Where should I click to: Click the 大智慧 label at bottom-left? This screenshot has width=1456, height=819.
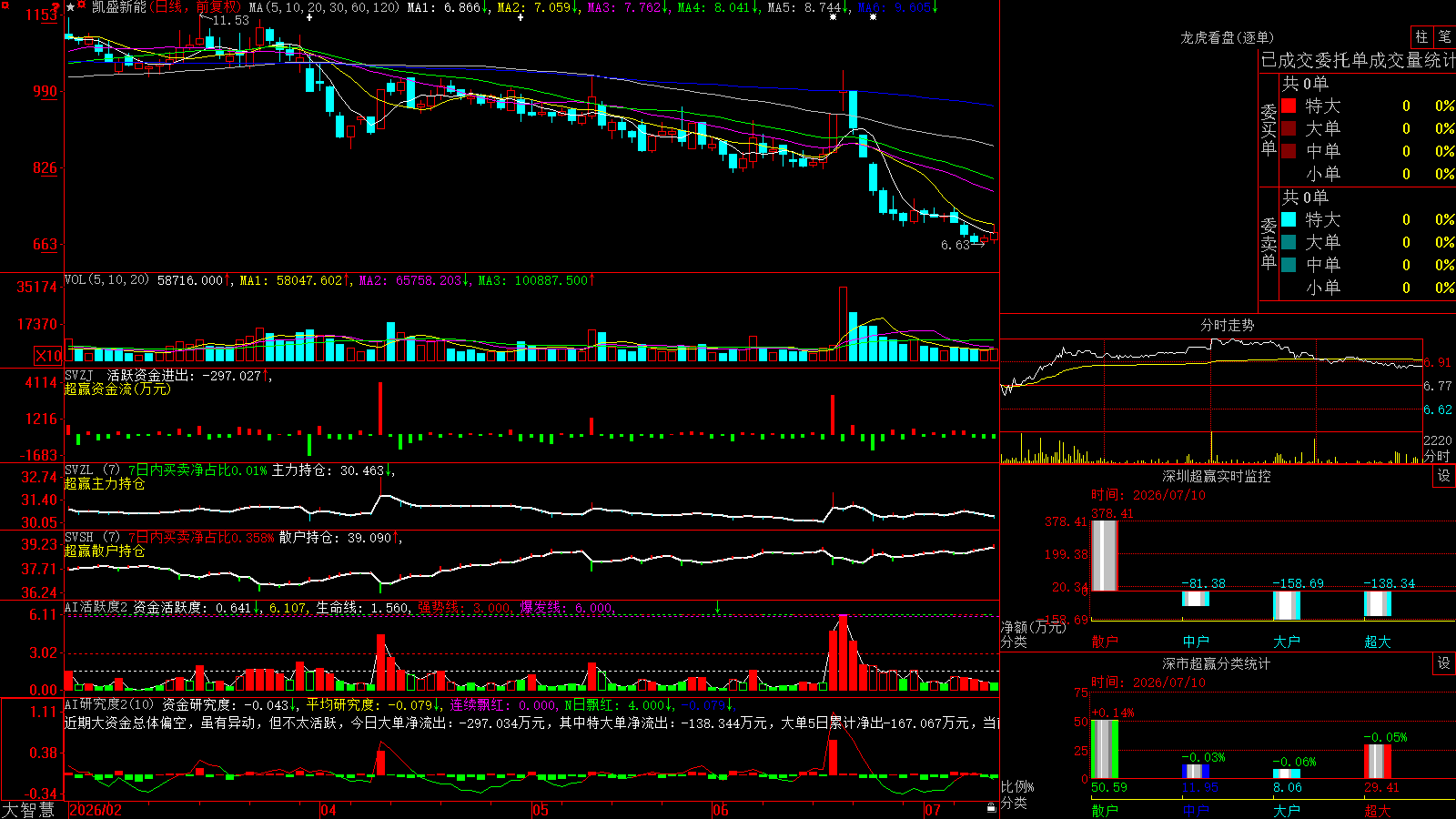[x=28, y=810]
